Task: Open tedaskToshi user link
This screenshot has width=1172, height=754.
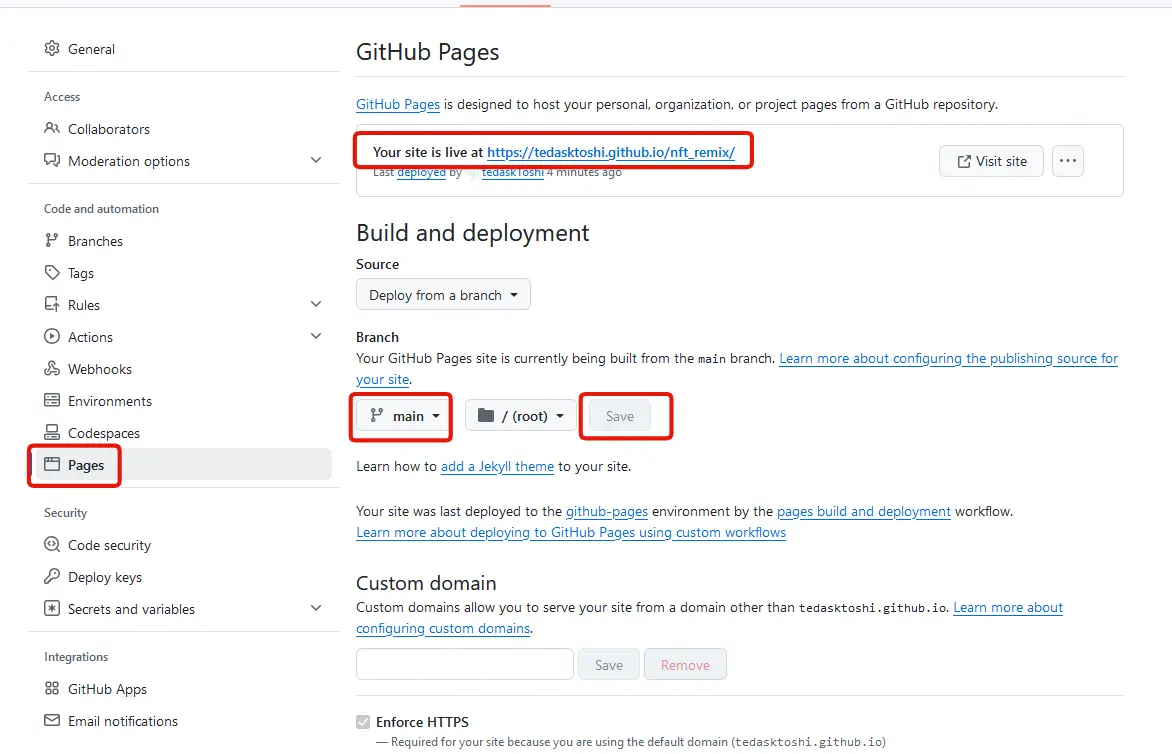Action: pyautogui.click(x=513, y=173)
